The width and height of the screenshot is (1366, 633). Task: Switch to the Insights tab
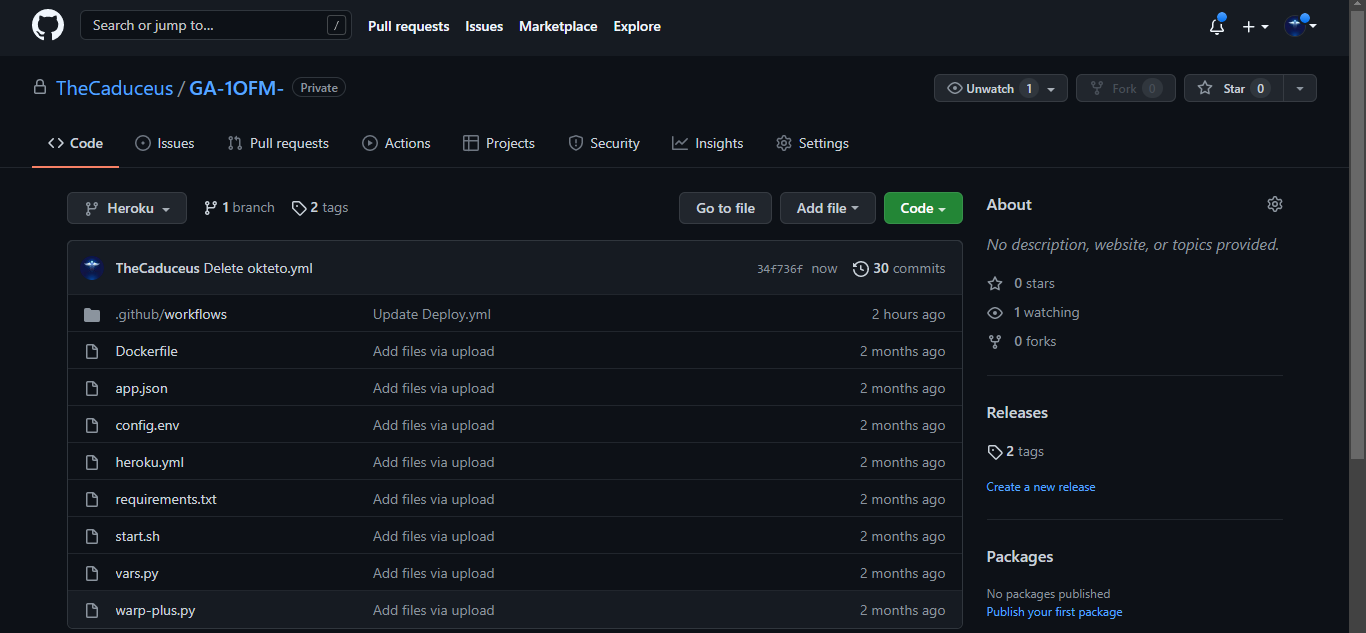(x=708, y=143)
